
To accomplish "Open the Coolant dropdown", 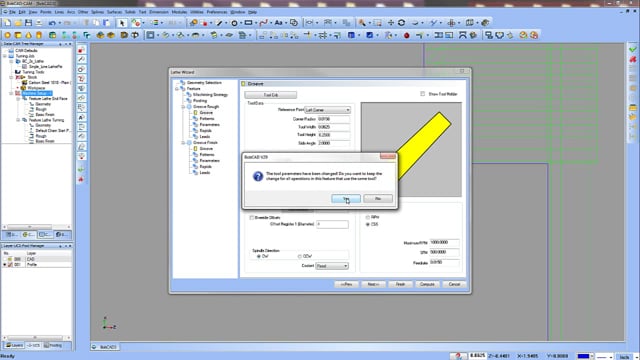I will tap(332, 266).
